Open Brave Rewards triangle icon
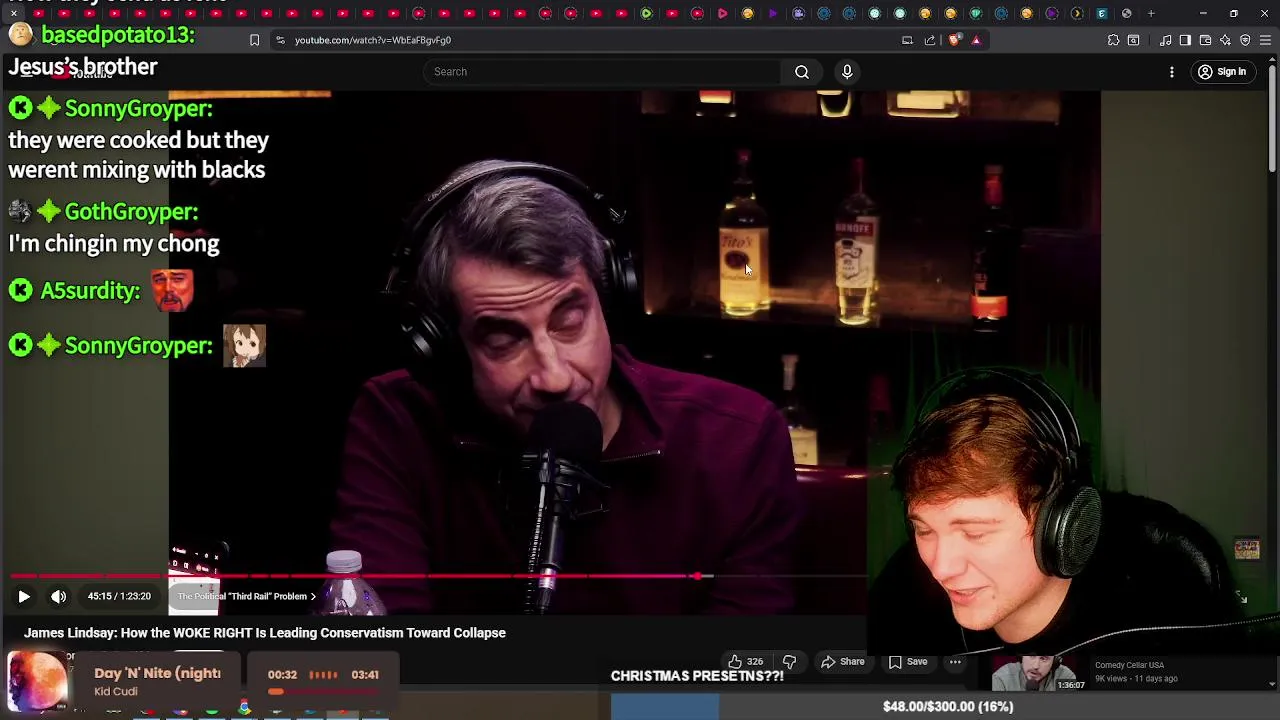The image size is (1280, 720). click(x=976, y=40)
